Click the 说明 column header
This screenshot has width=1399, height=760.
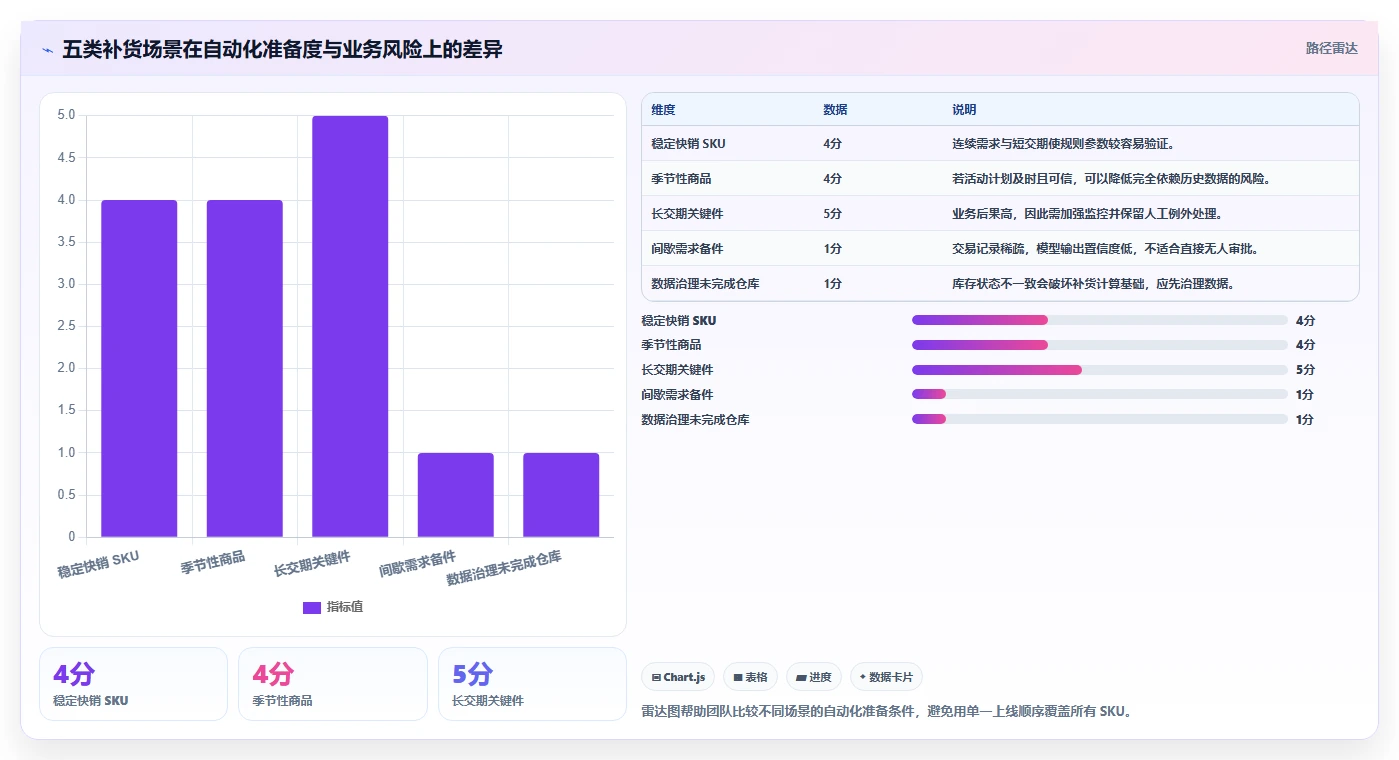click(x=964, y=110)
